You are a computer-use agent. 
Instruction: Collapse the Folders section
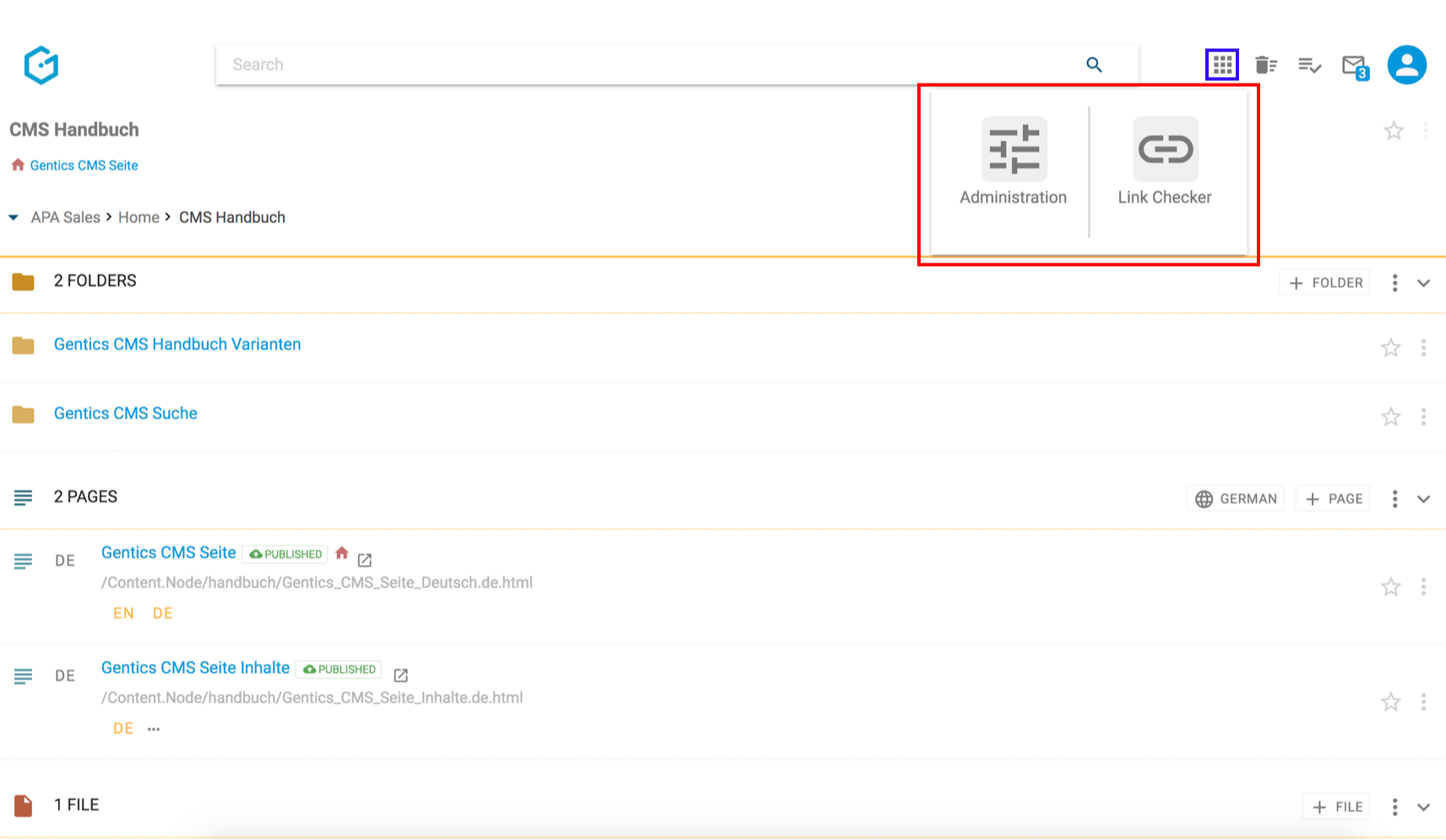coord(1423,283)
